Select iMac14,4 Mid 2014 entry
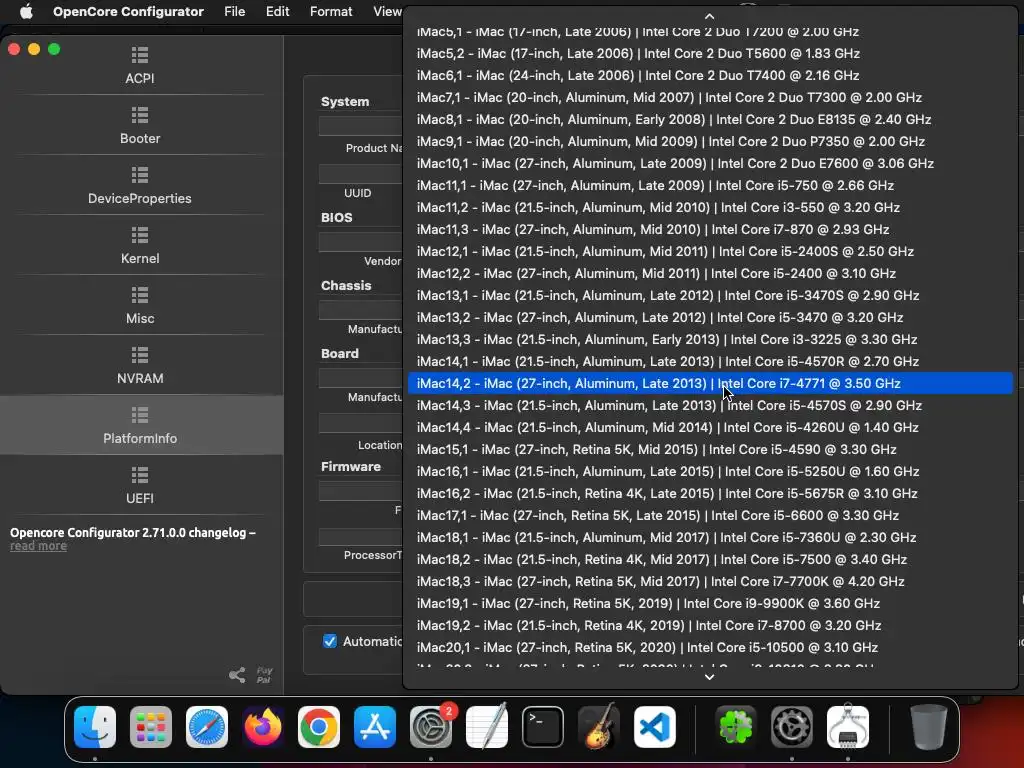The width and height of the screenshot is (1024, 768). pos(710,427)
